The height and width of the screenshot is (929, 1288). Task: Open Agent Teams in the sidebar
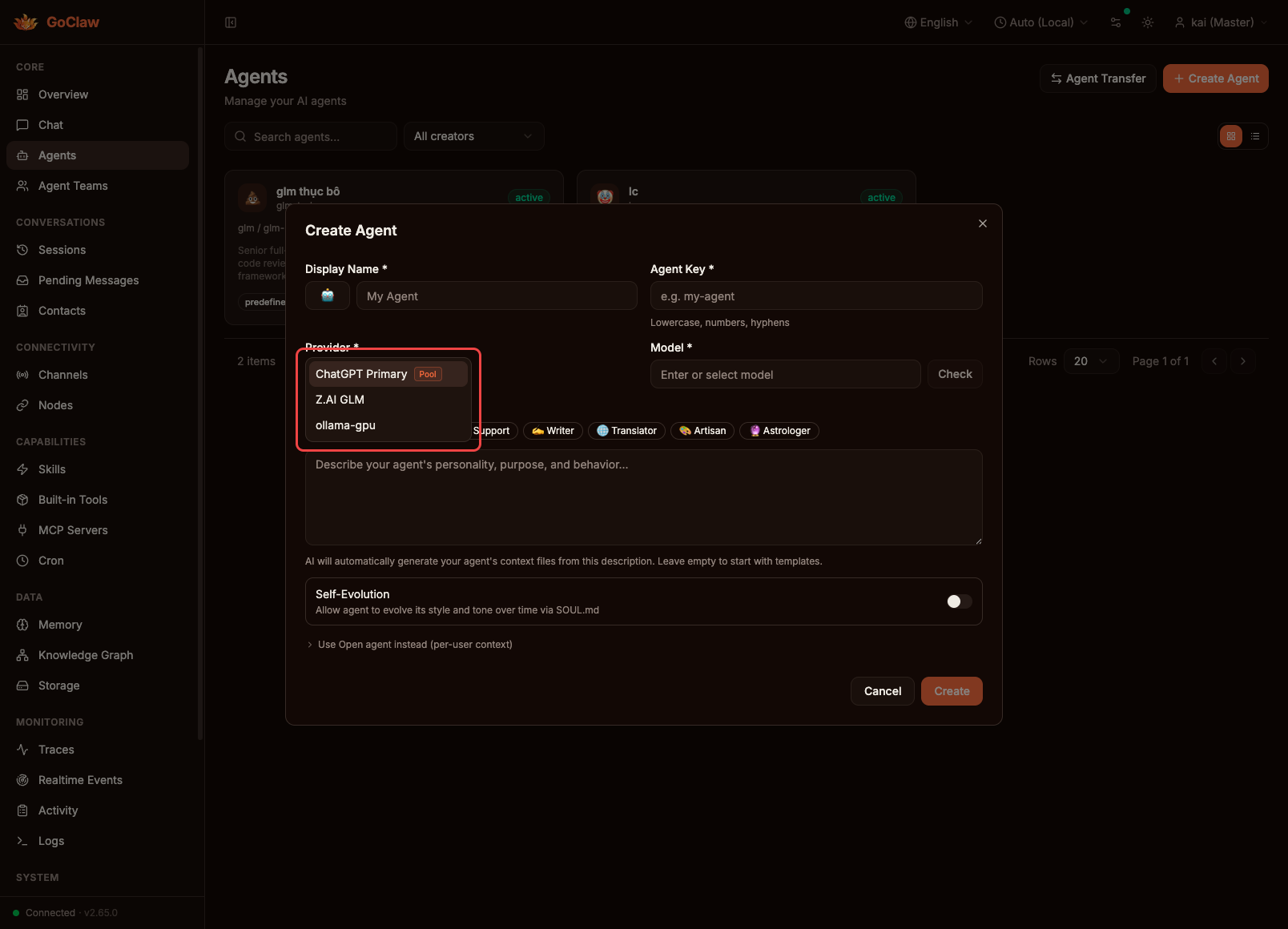pyautogui.click(x=98, y=186)
